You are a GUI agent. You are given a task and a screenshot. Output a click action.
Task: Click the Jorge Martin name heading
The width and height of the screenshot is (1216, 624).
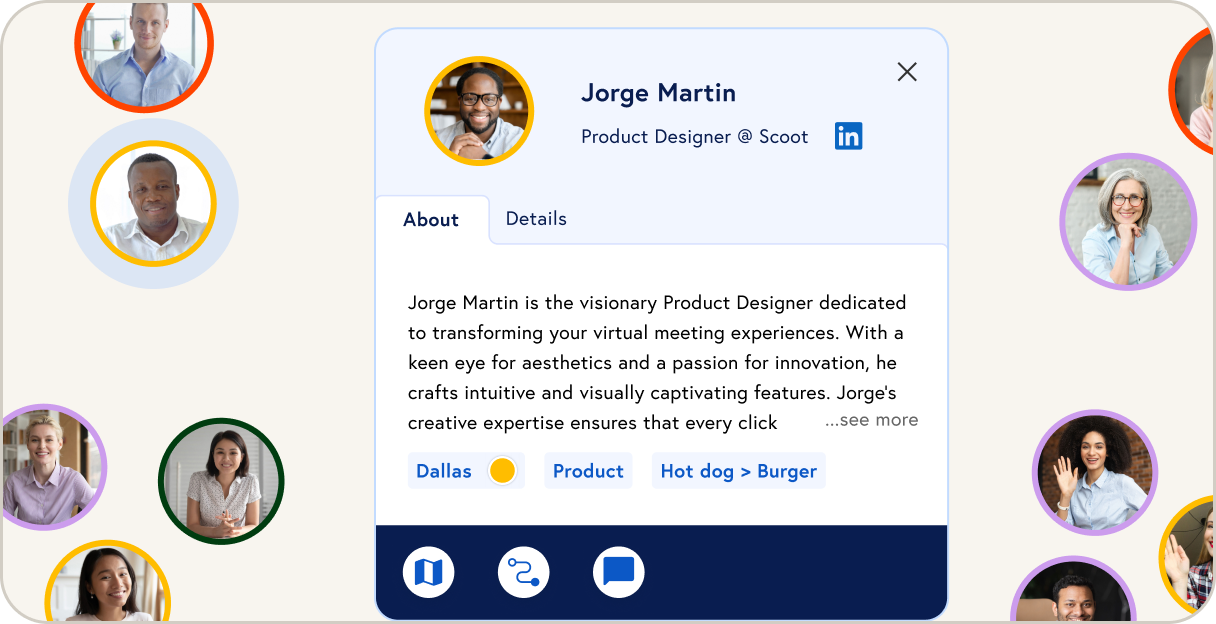point(658,93)
